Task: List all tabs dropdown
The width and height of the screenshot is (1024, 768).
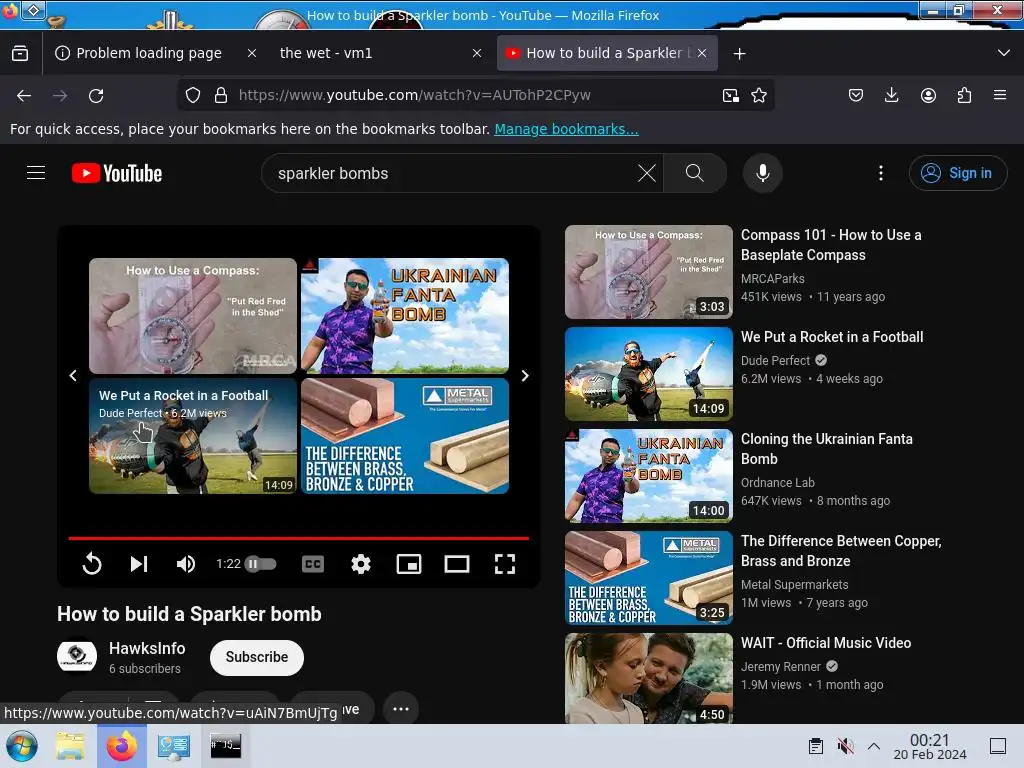Action: (1004, 53)
